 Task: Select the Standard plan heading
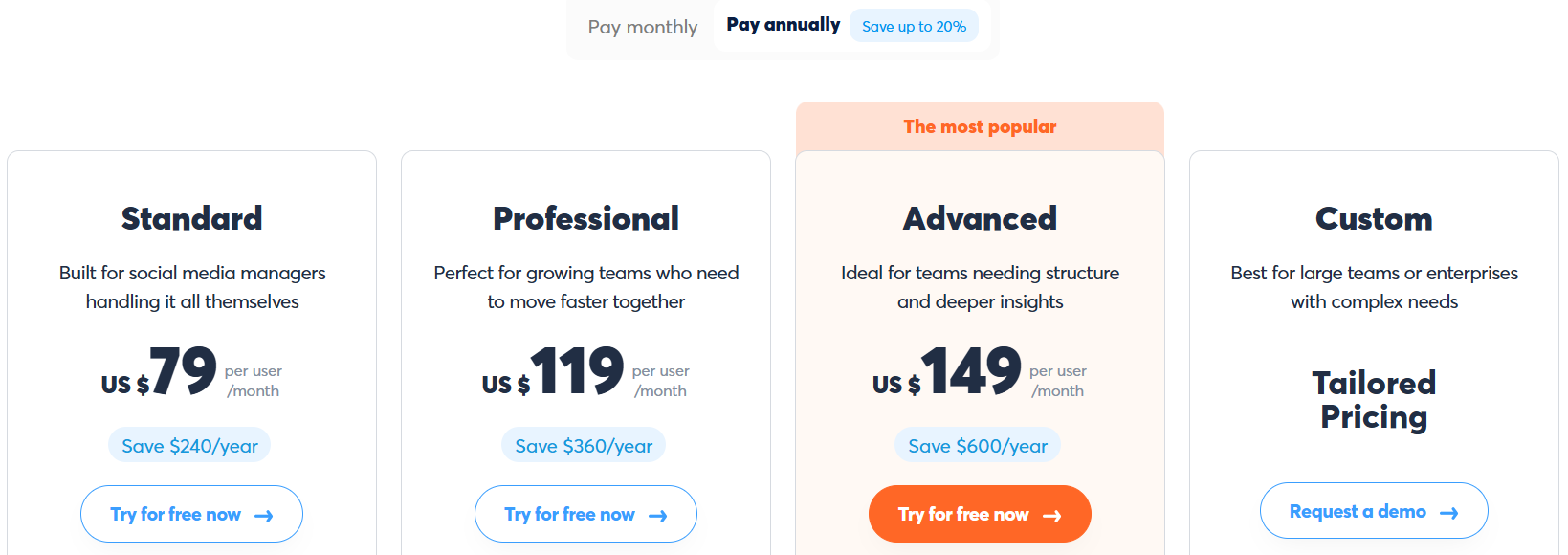point(191,219)
